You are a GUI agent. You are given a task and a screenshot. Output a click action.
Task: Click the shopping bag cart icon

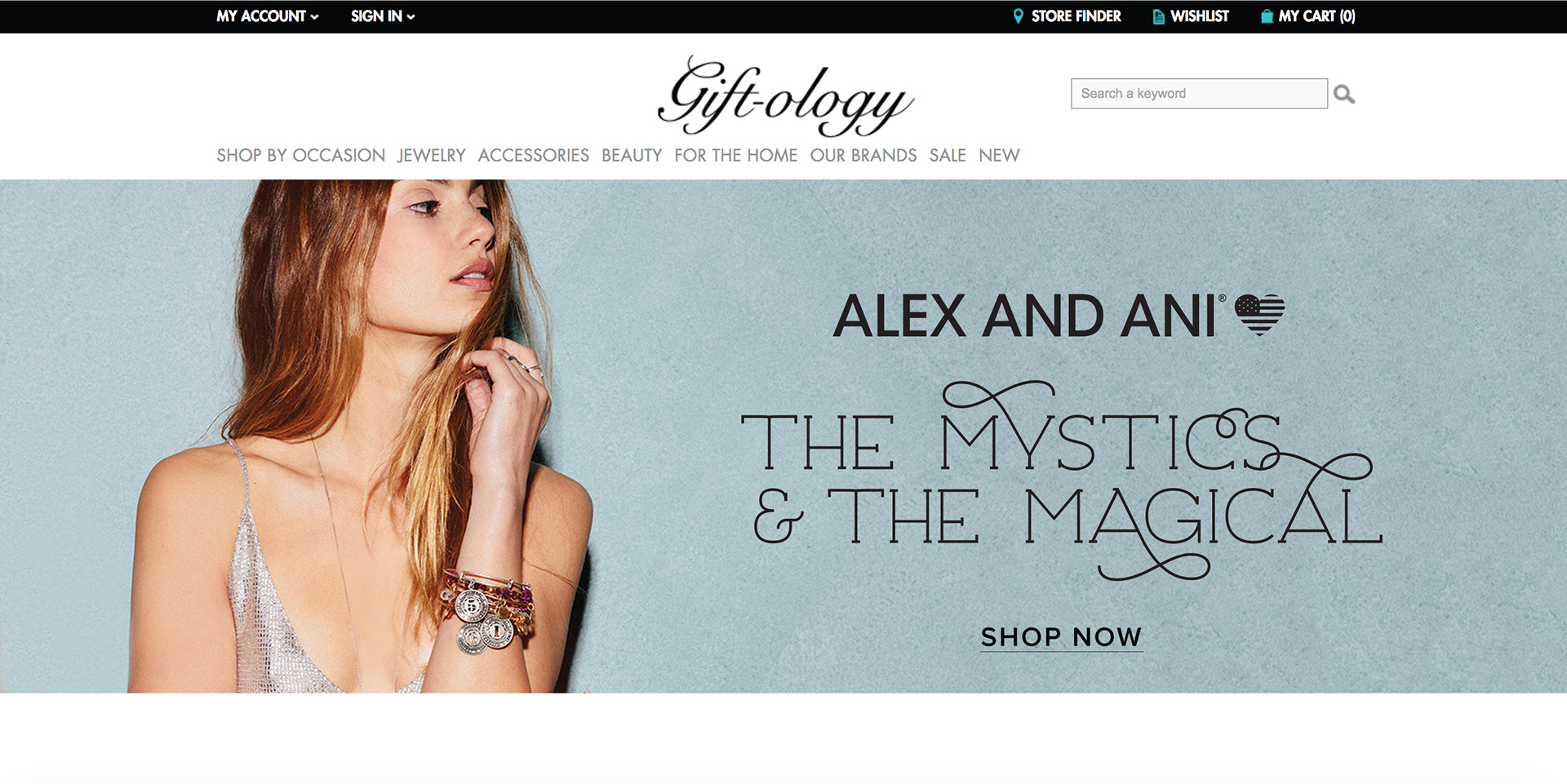pos(1267,16)
